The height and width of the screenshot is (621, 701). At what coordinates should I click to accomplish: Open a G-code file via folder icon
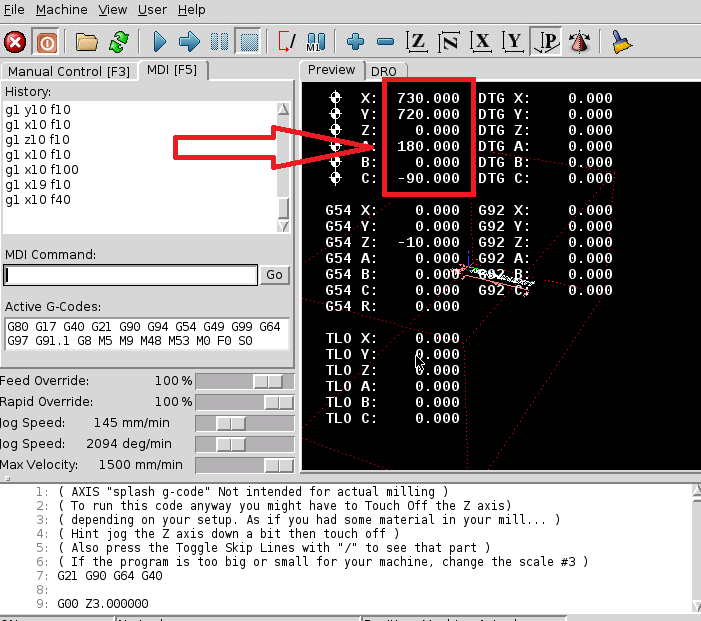(87, 42)
